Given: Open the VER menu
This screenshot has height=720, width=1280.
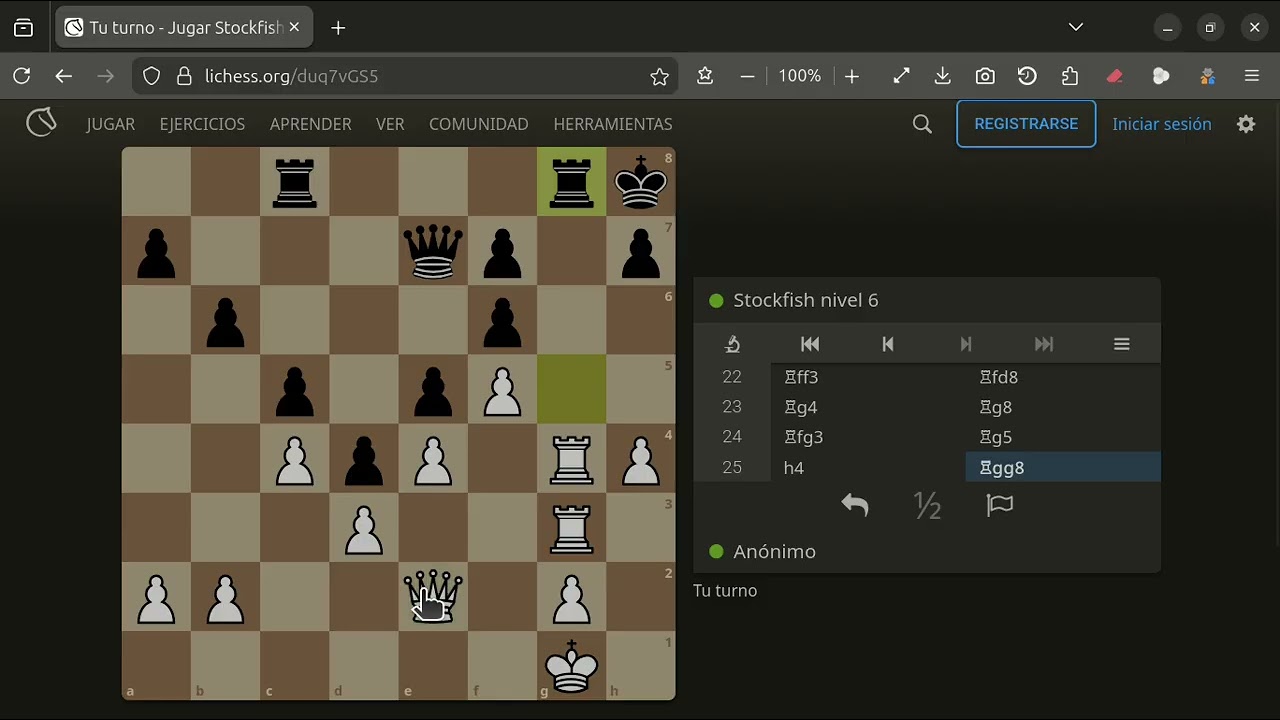Looking at the screenshot, I should point(390,124).
